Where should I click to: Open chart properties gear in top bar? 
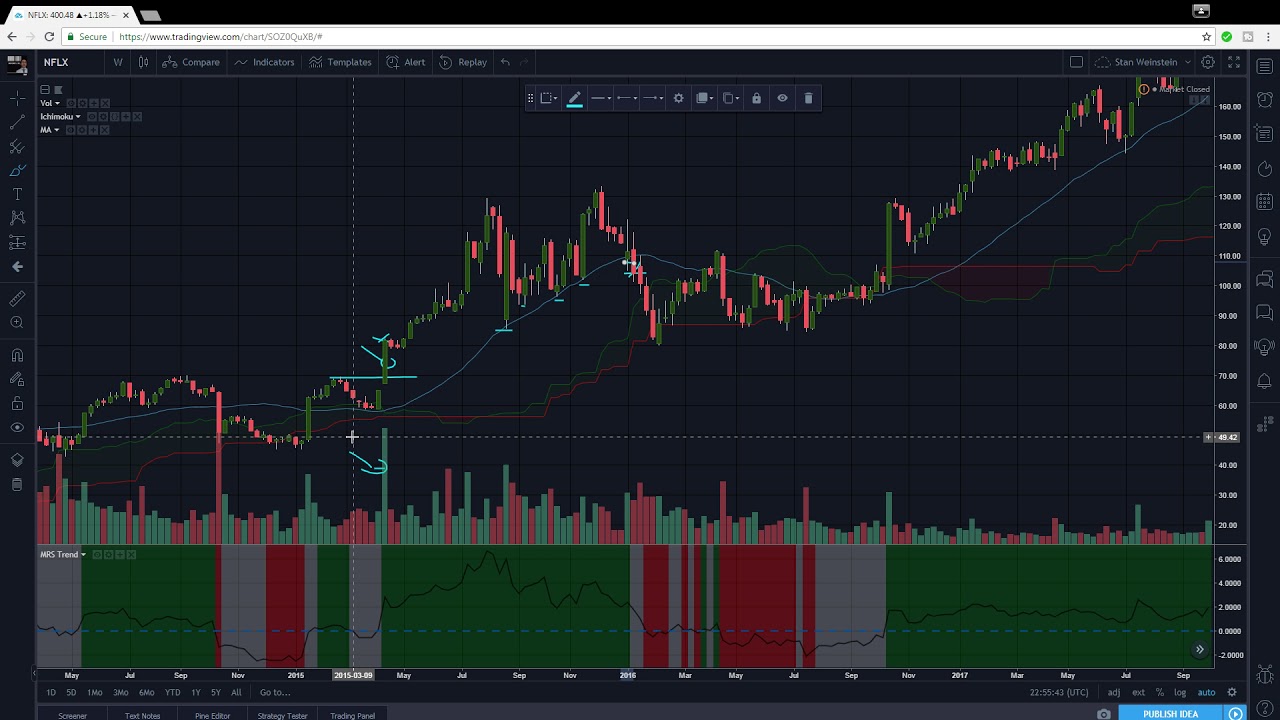click(x=1208, y=62)
